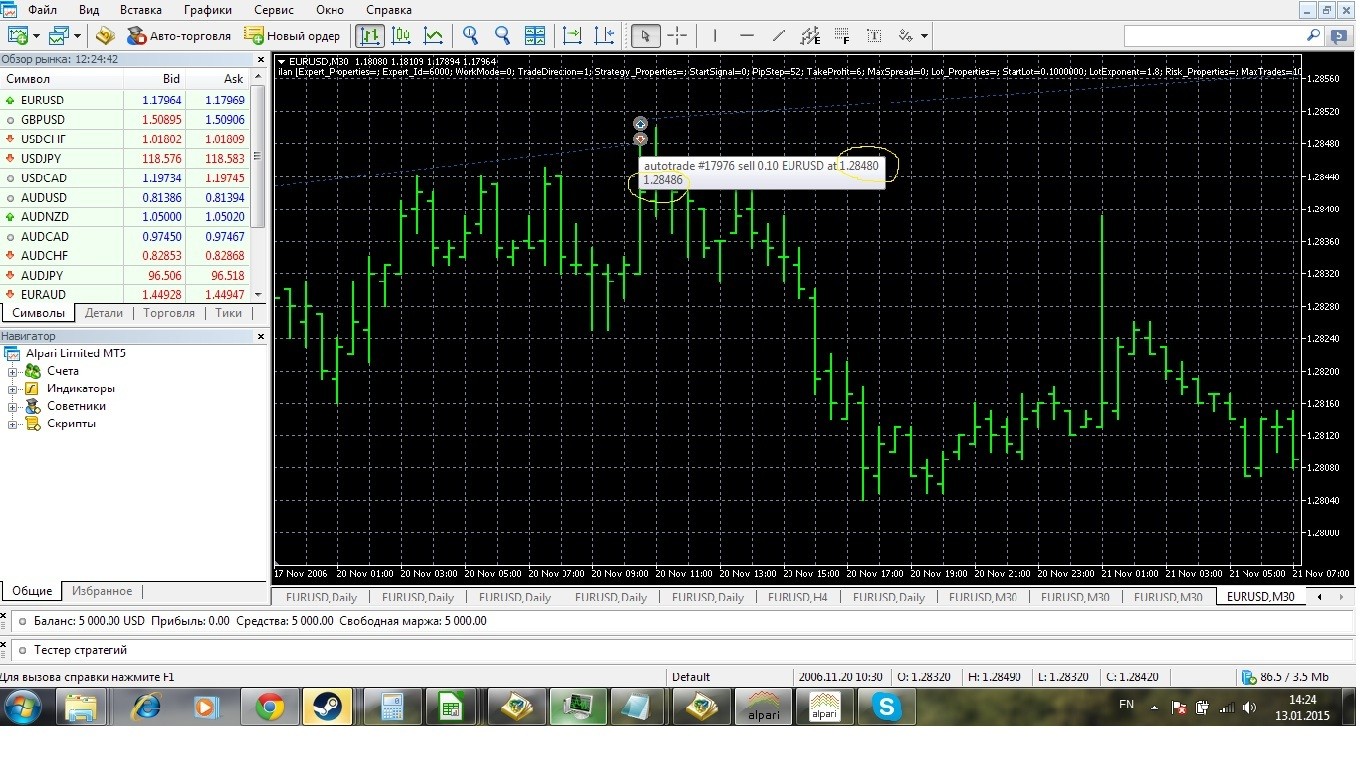Click the magnifier search icon
Image resolution: width=1366 pixels, height=768 pixels.
tap(1314, 36)
